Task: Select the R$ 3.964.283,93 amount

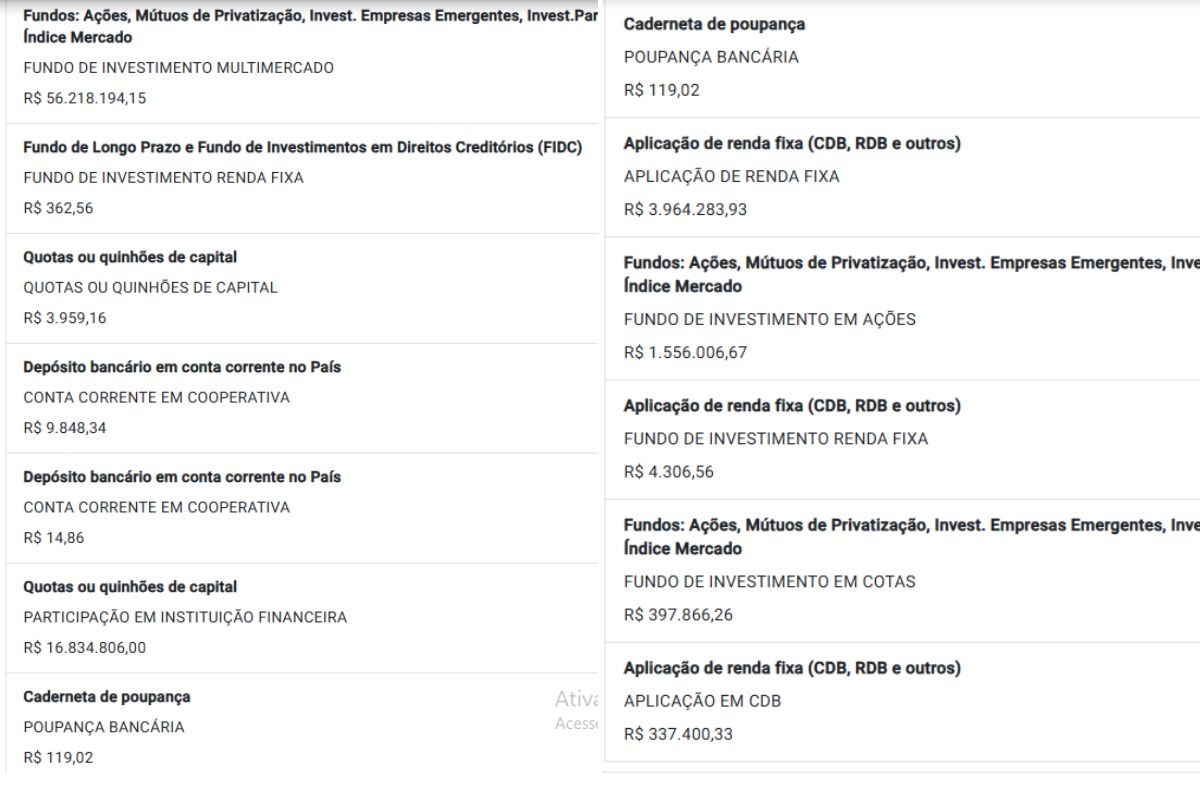Action: tap(685, 210)
